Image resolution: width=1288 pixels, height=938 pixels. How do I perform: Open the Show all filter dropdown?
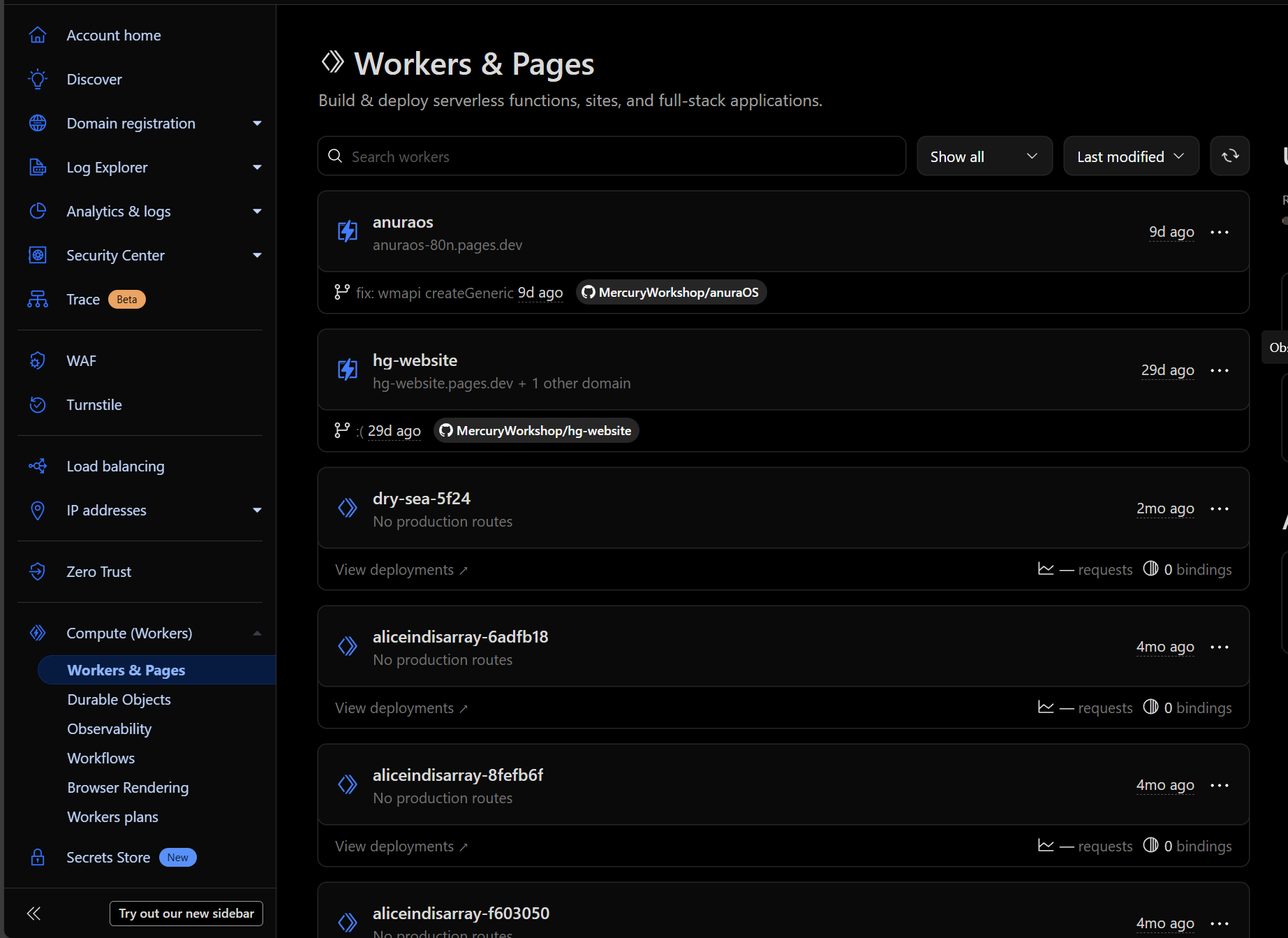click(984, 156)
